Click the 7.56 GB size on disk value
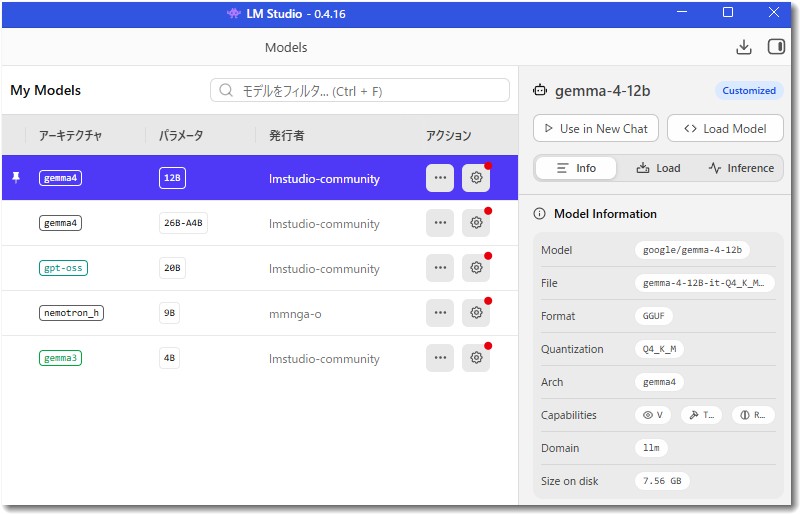The width and height of the screenshot is (800, 514). [x=662, y=481]
